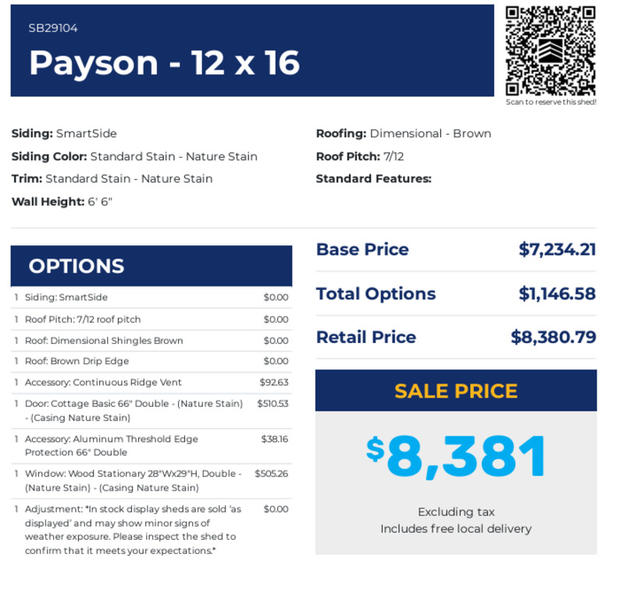This screenshot has height=600, width=620.
Task: Click the Wood Stationary window option row
Action: click(151, 481)
